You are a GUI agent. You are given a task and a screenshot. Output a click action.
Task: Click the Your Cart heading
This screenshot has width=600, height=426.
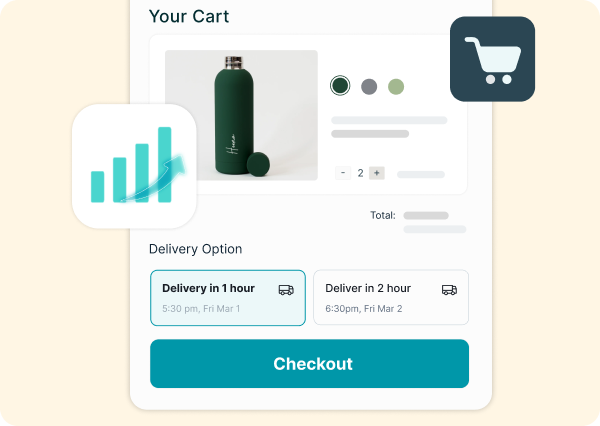(189, 16)
